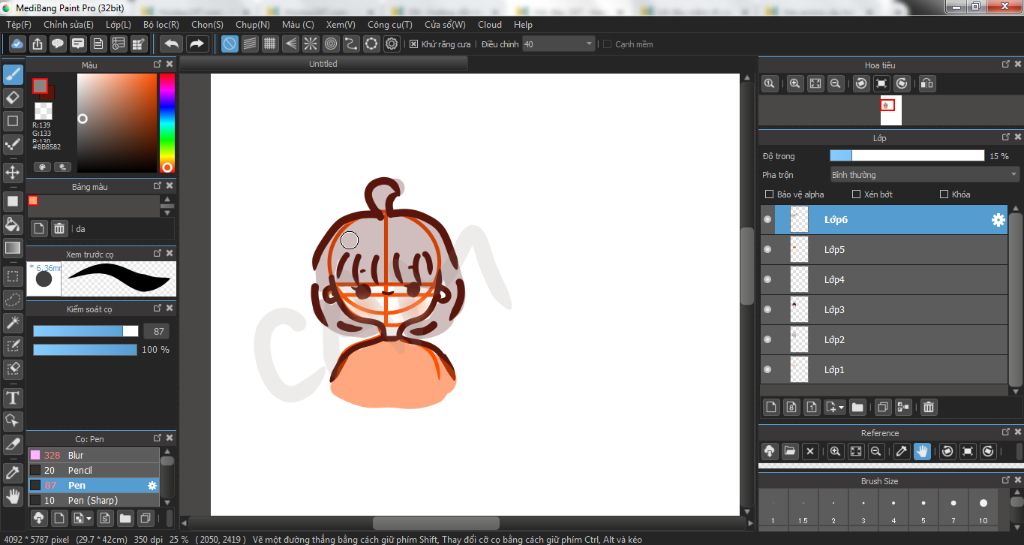Zoom out on the navigator panel
The height and width of the screenshot is (545, 1024).
(x=835, y=84)
